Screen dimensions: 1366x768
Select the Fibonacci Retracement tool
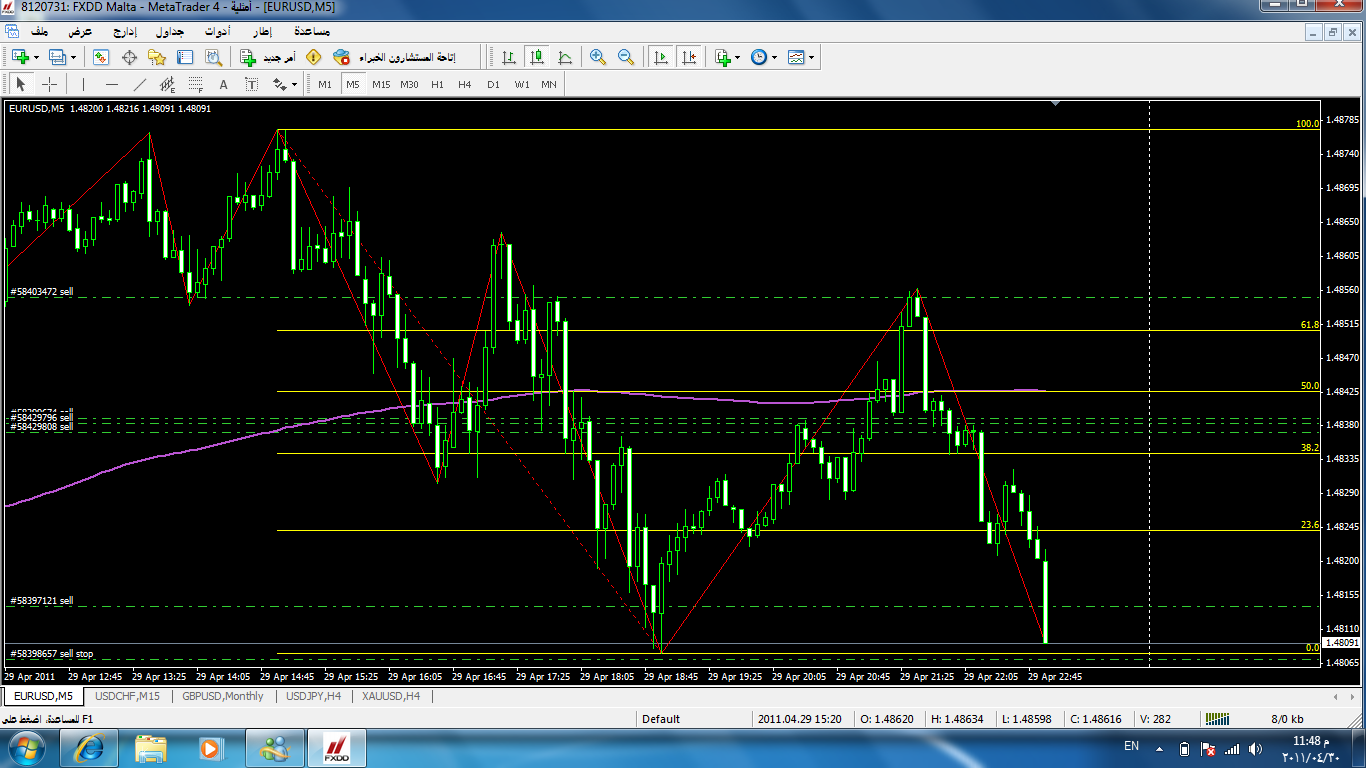[x=195, y=85]
